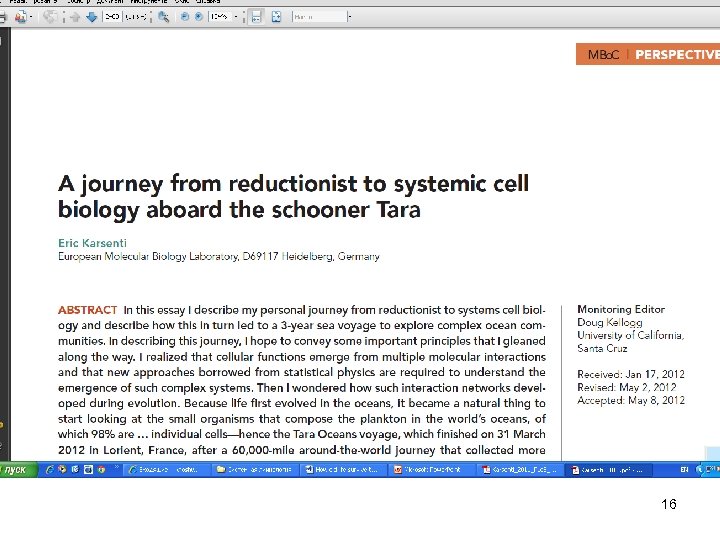Click the article title heading
This screenshot has height=540, width=720.
[x=293, y=197]
